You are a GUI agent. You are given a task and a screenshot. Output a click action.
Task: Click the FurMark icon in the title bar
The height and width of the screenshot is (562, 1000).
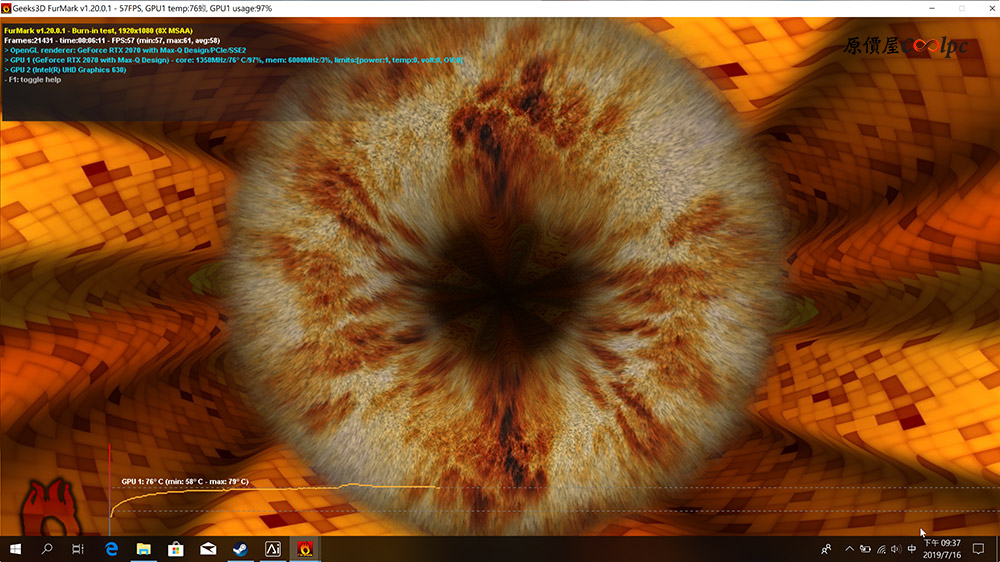point(6,8)
